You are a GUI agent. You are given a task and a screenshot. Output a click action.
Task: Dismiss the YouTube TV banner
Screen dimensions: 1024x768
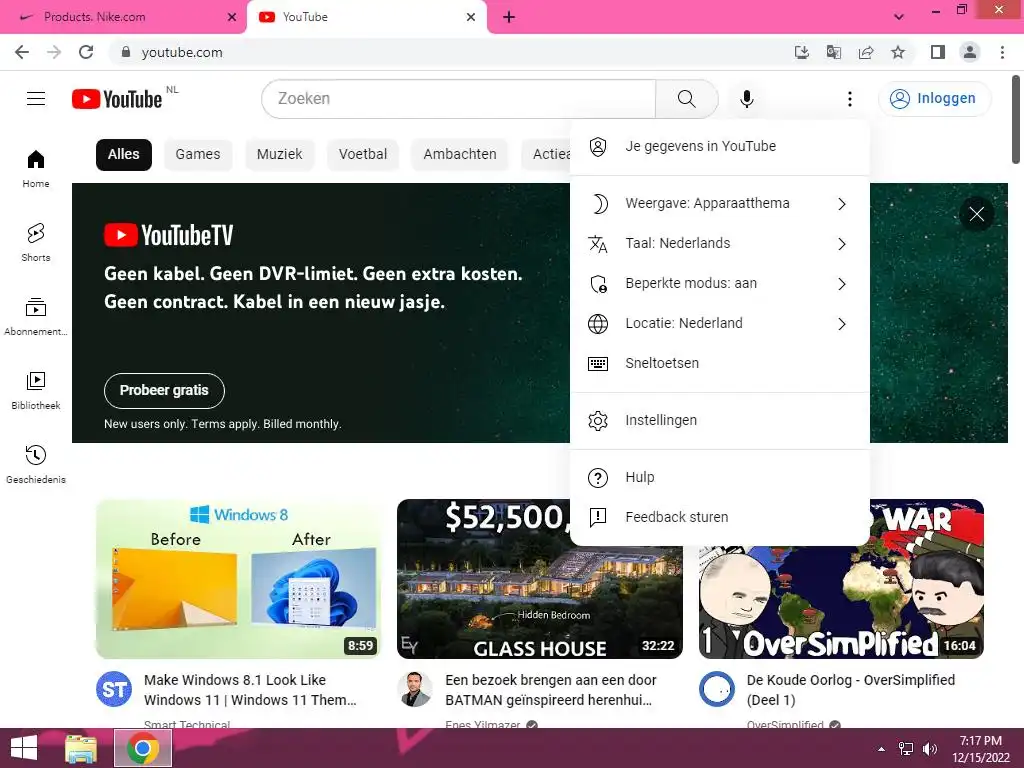[976, 214]
